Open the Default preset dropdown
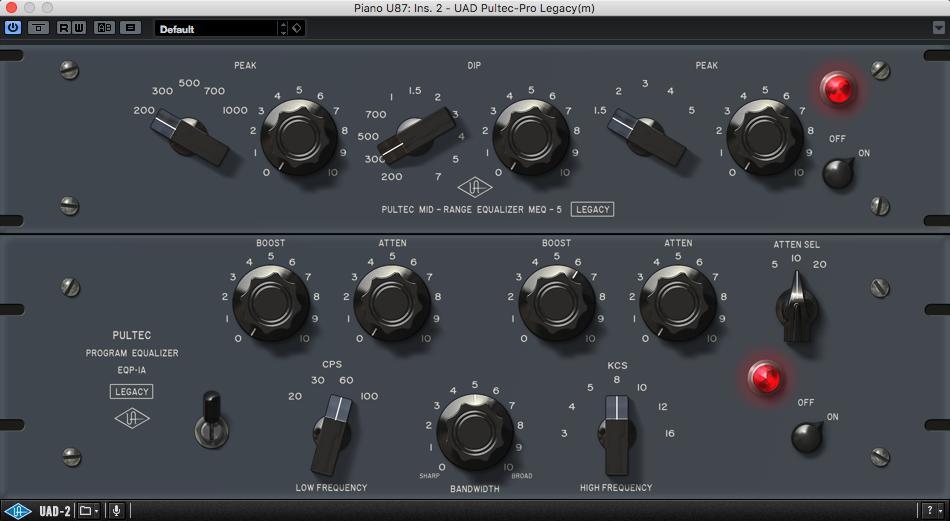Image resolution: width=950 pixels, height=521 pixels. [x=216, y=28]
